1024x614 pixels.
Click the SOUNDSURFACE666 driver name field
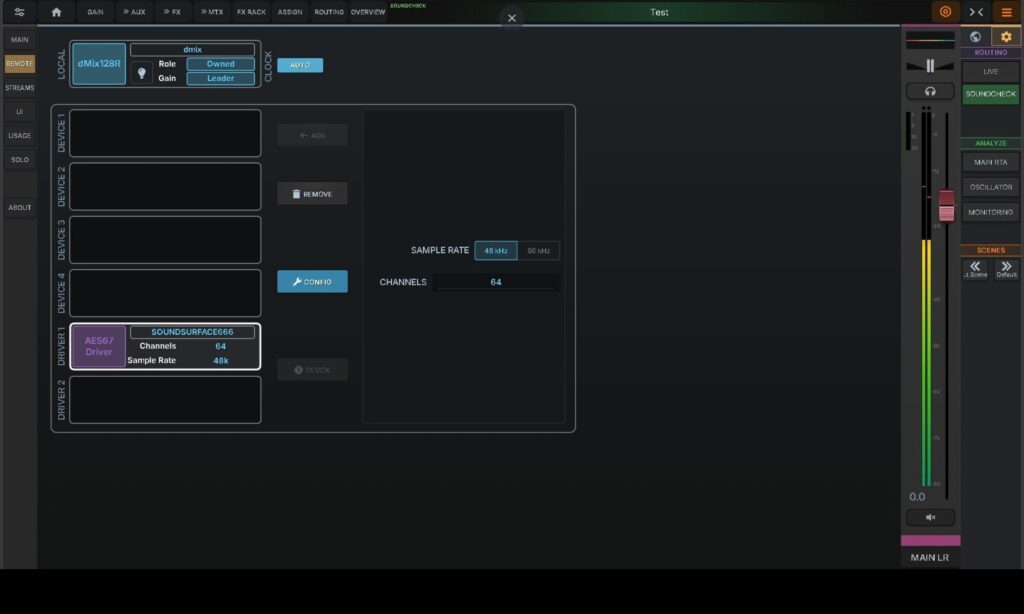(x=192, y=332)
